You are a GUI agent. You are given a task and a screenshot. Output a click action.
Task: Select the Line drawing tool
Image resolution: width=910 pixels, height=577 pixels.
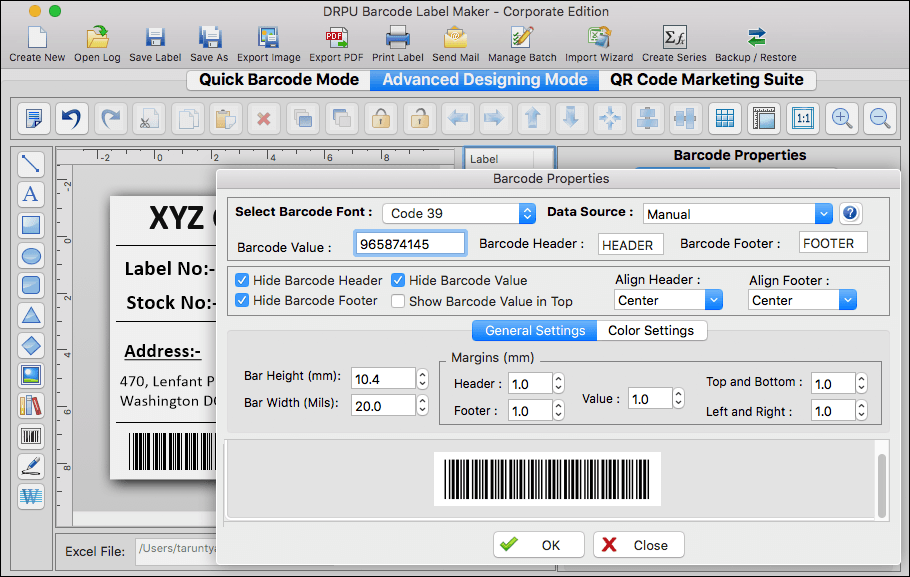coord(31,164)
